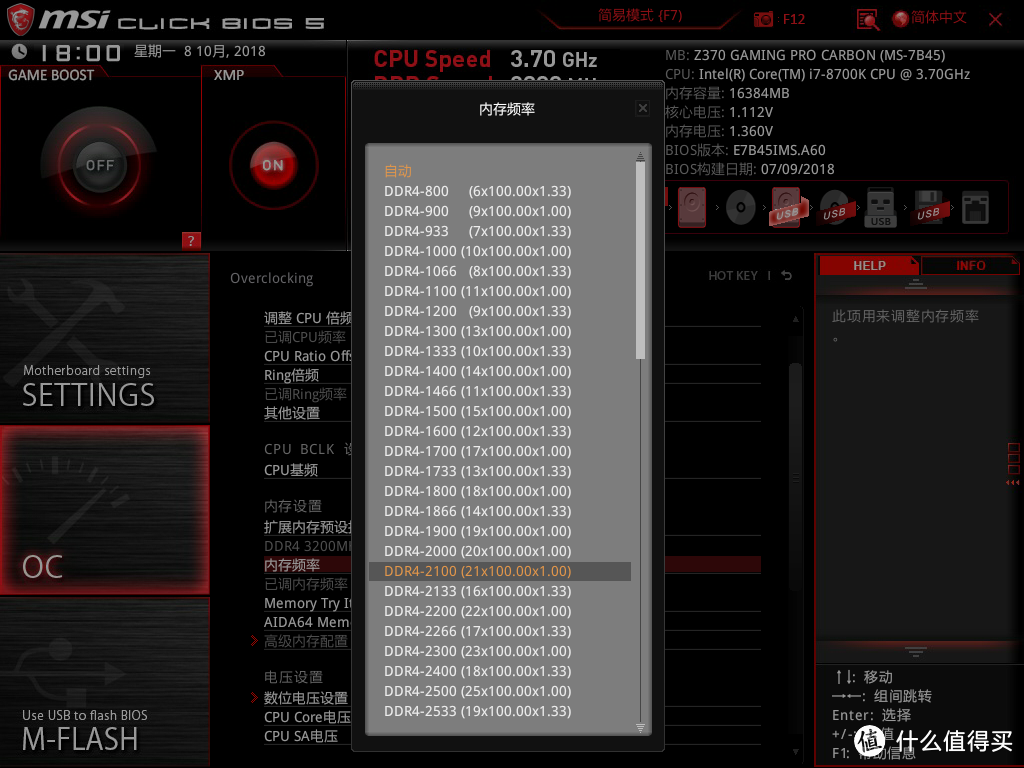Switch to EZ mode (F7)
Screen dimensions: 1024x768
640,15
